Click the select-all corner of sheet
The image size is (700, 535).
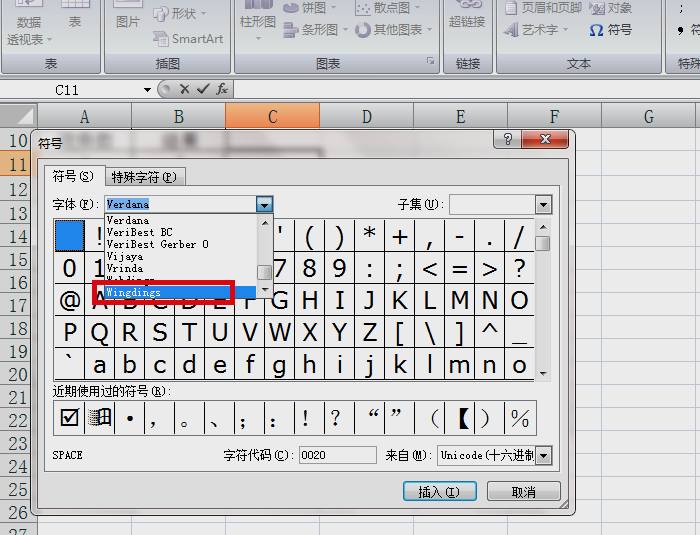(19, 116)
